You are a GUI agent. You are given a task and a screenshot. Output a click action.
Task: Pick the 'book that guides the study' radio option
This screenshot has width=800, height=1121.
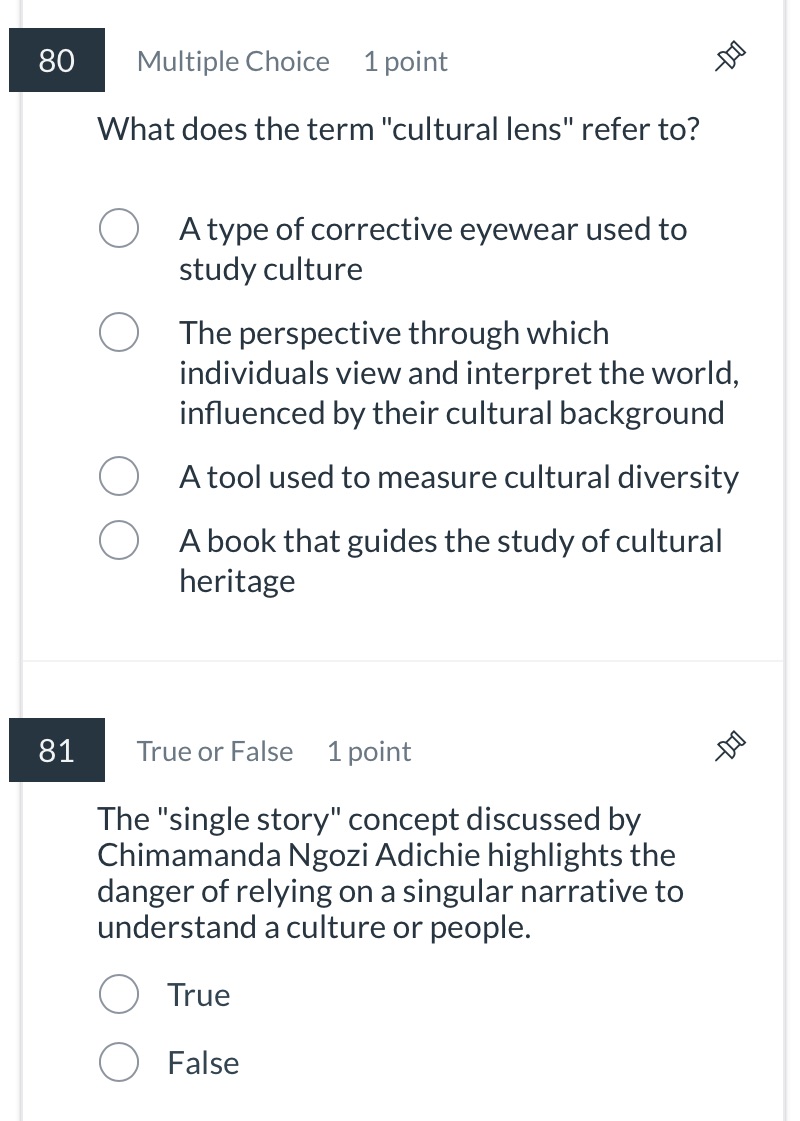coord(118,541)
